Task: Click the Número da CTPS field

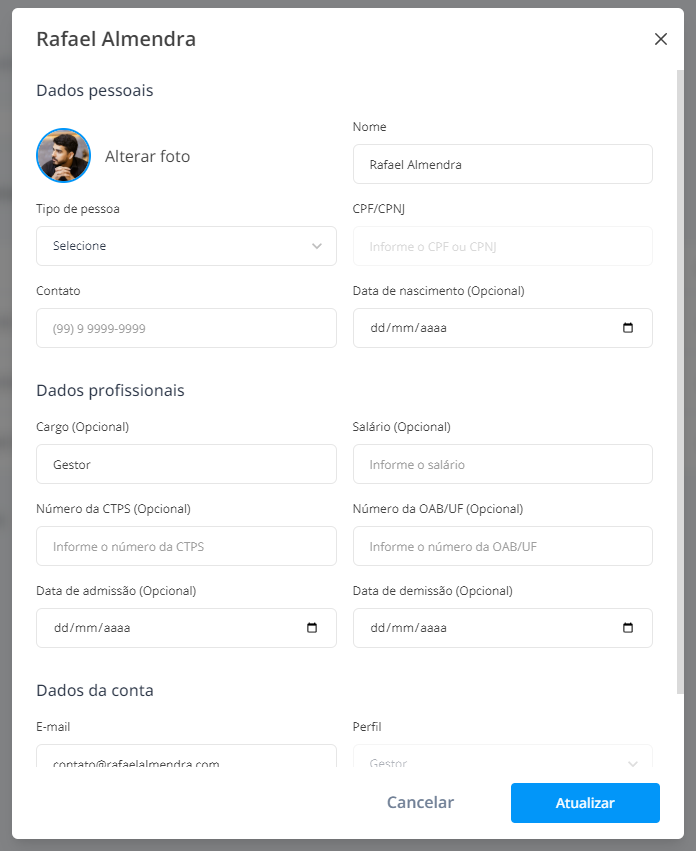Action: point(186,546)
